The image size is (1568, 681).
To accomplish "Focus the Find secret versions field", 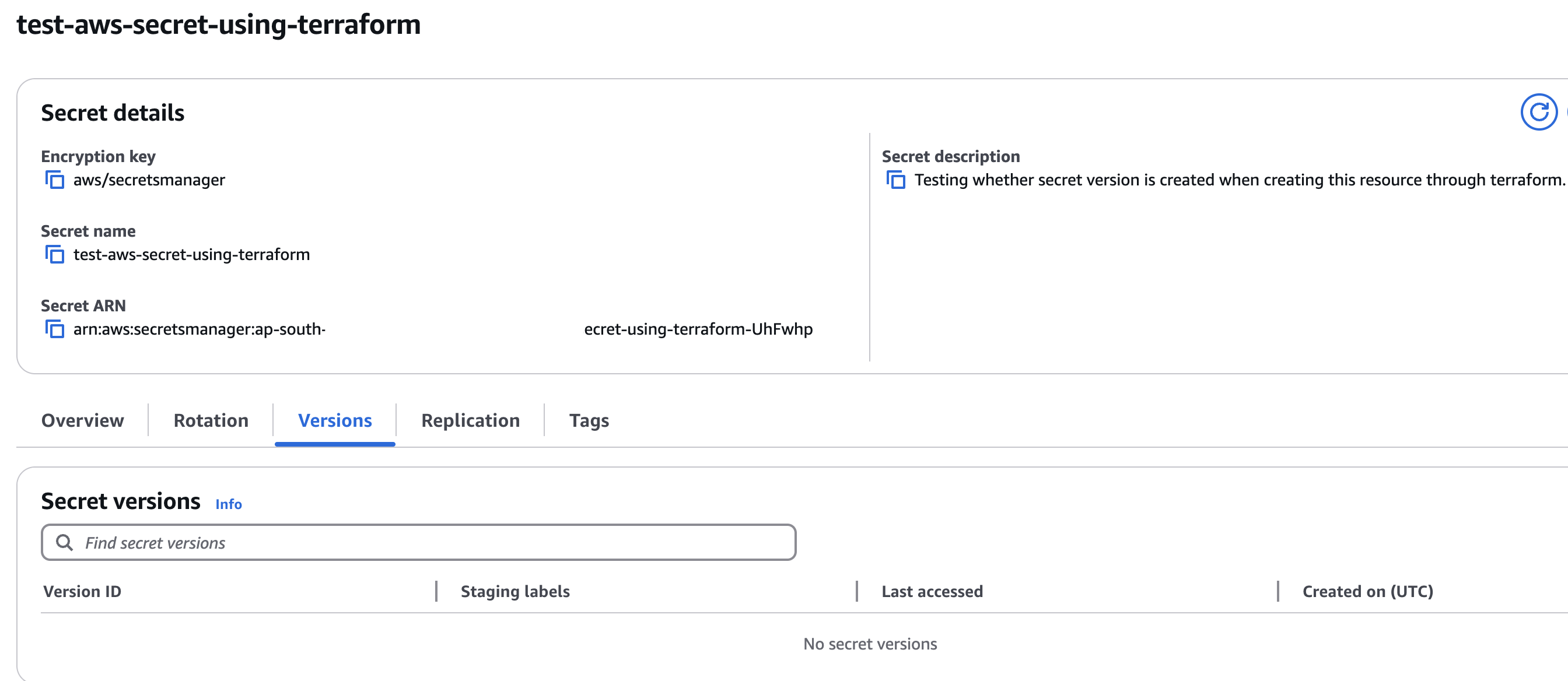I will tap(426, 542).
